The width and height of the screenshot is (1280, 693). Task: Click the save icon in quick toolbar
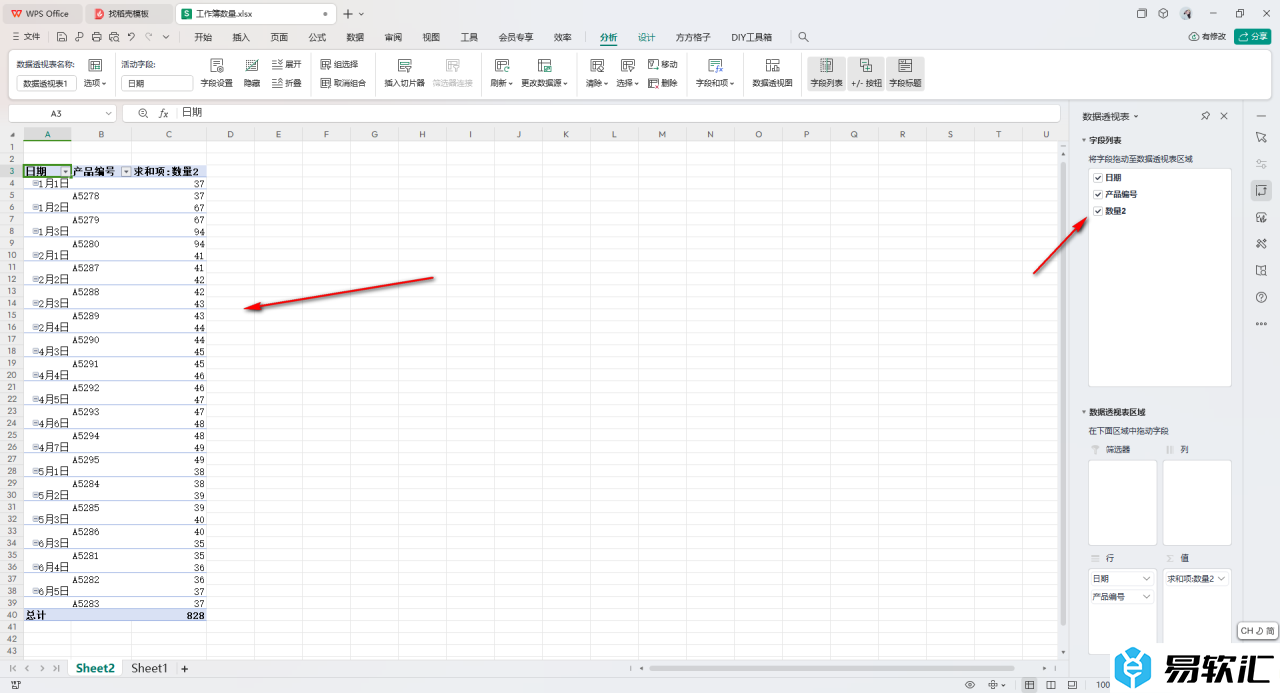62,37
